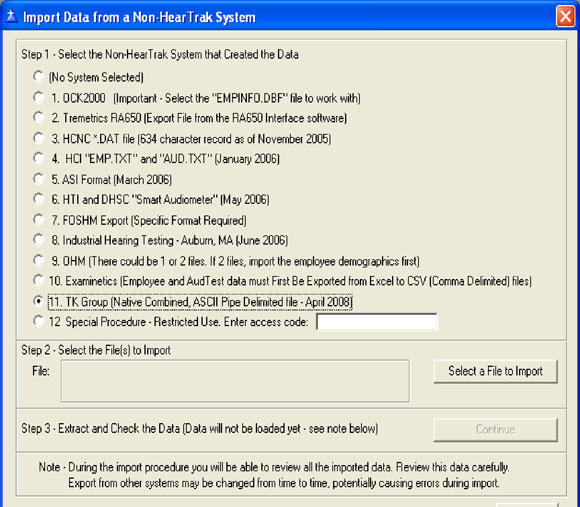
Task: Click the Continue button in Step 3
Action: tap(495, 429)
